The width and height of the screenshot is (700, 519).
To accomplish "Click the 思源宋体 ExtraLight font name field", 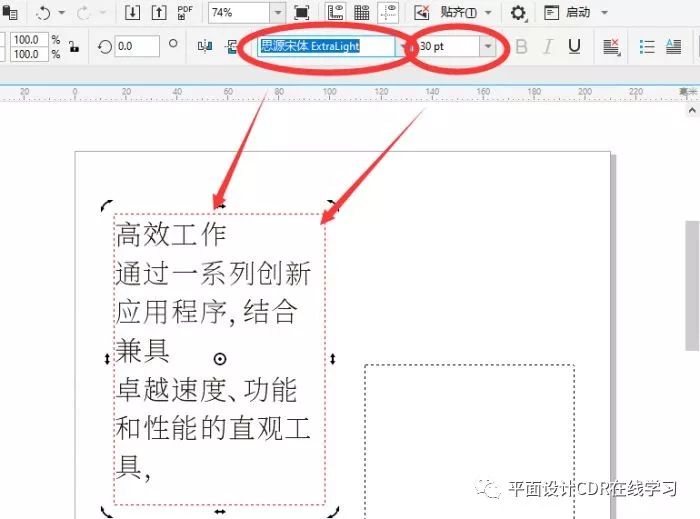I will [x=326, y=46].
